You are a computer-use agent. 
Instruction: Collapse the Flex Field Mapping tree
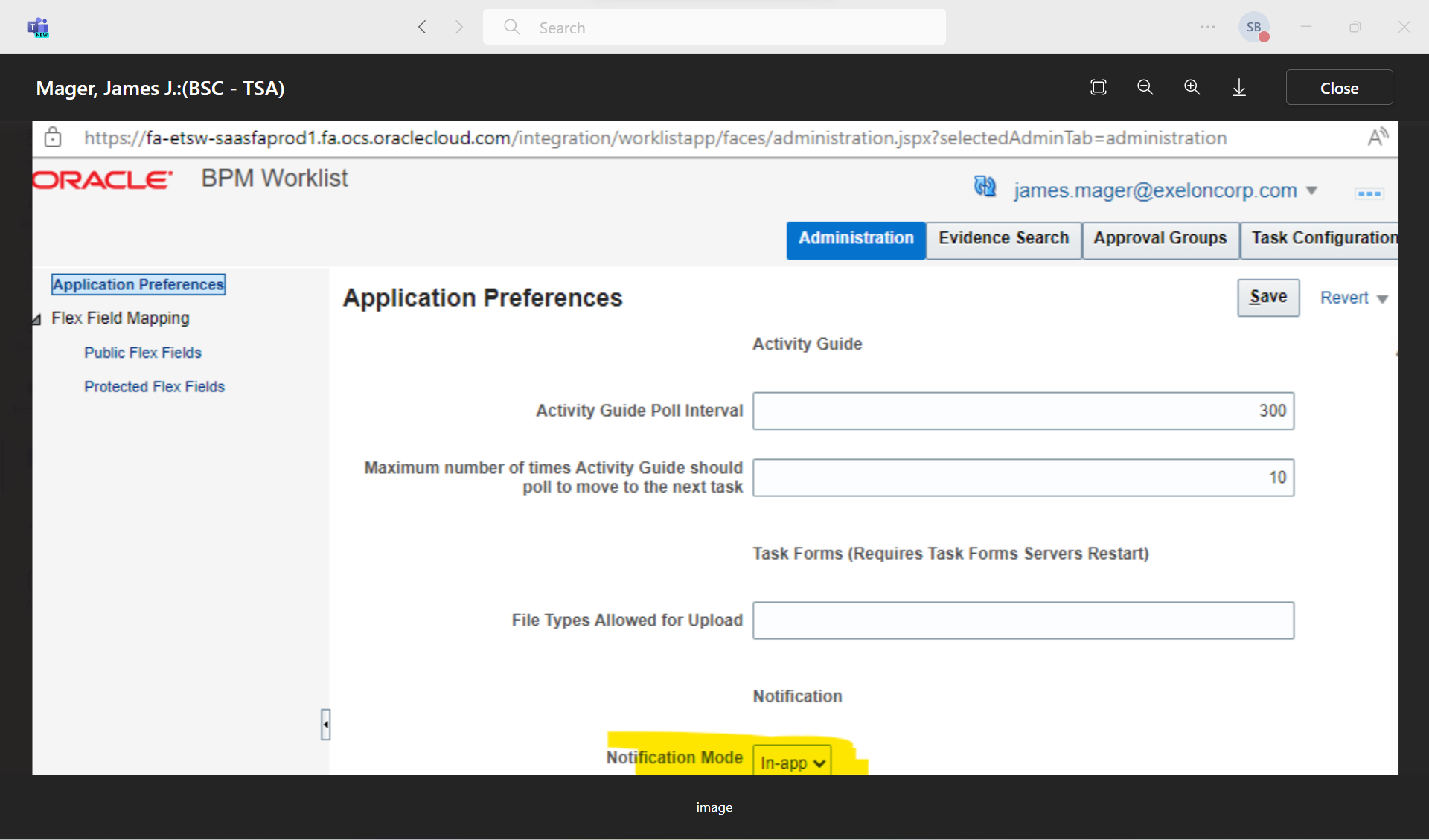pos(36,318)
